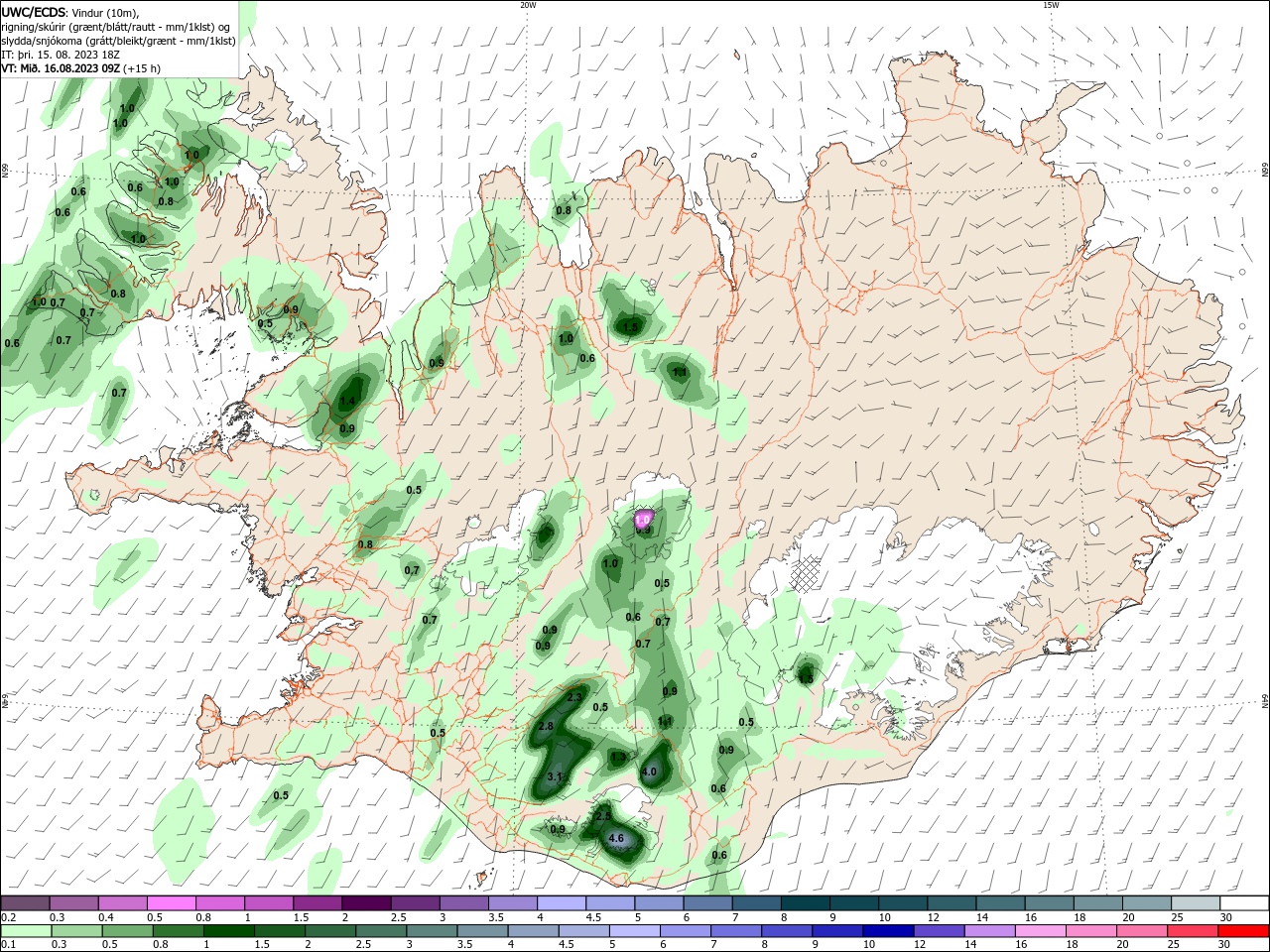The width and height of the screenshot is (1270, 952).
Task: Click the 3.1 precipitation value label
Action: 555,776
